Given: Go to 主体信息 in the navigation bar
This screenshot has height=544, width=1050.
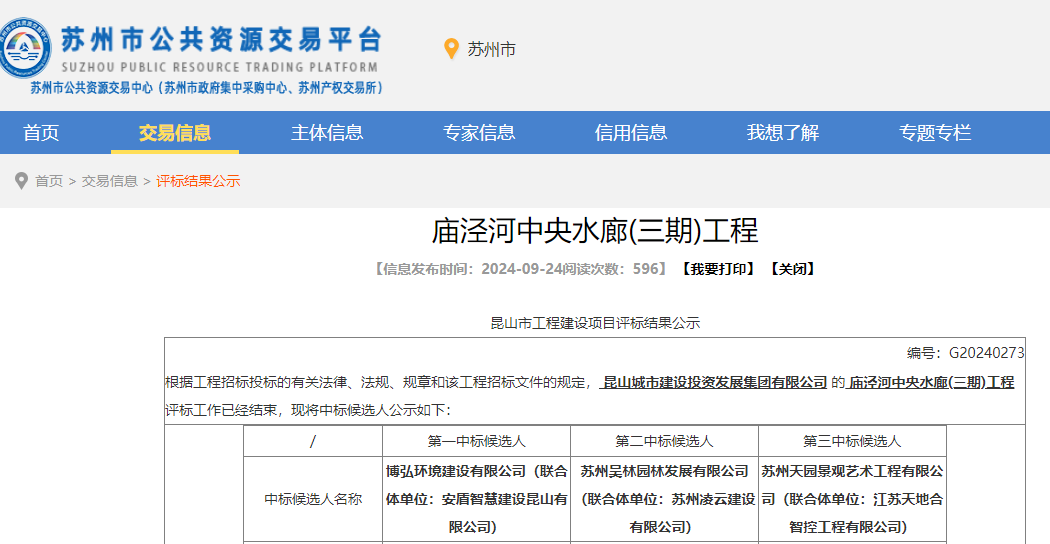Looking at the screenshot, I should coord(327,133).
